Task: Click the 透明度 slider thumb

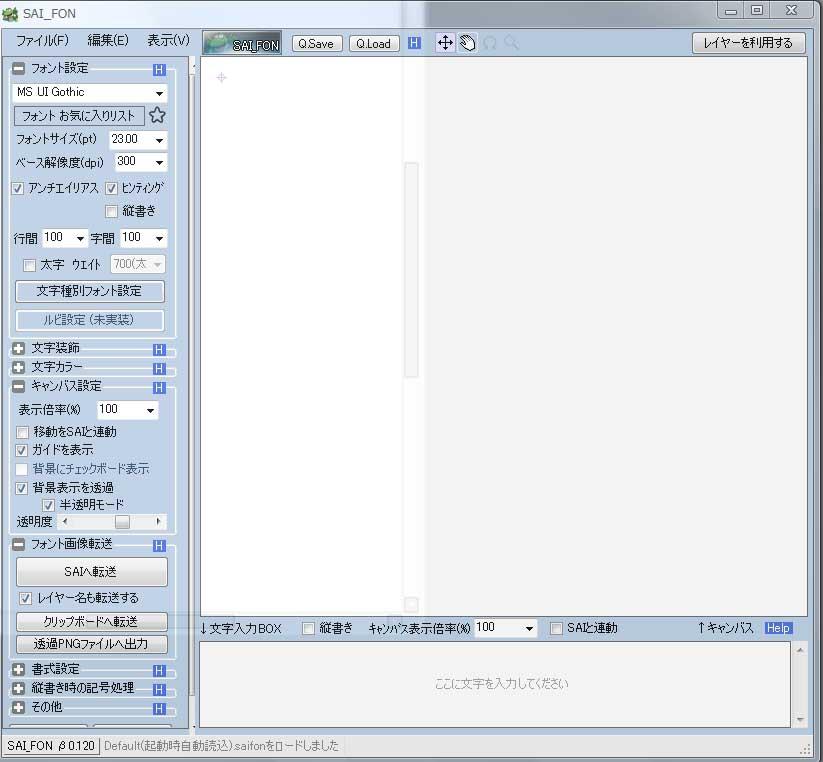Action: click(122, 522)
